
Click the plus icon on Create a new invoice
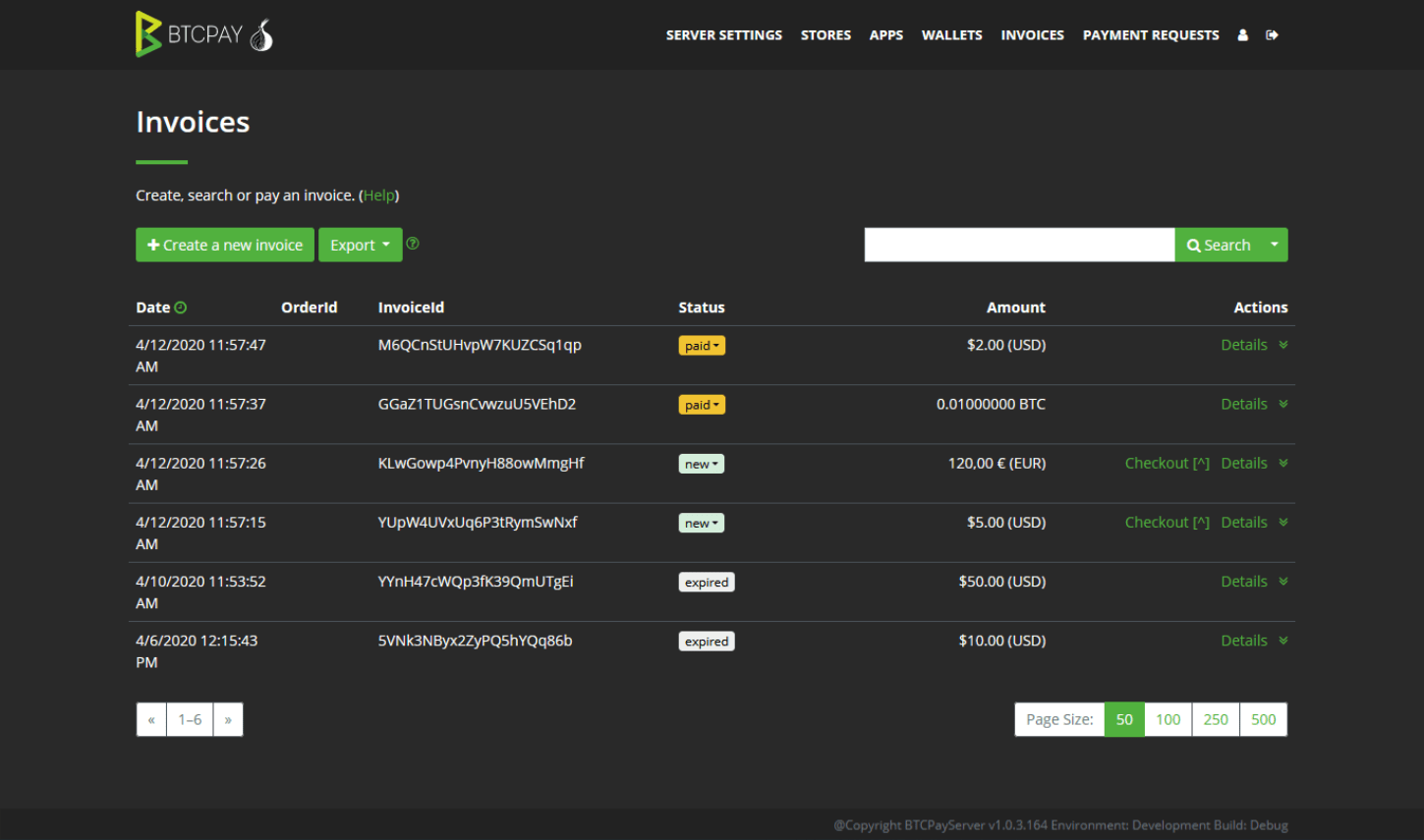coord(154,244)
